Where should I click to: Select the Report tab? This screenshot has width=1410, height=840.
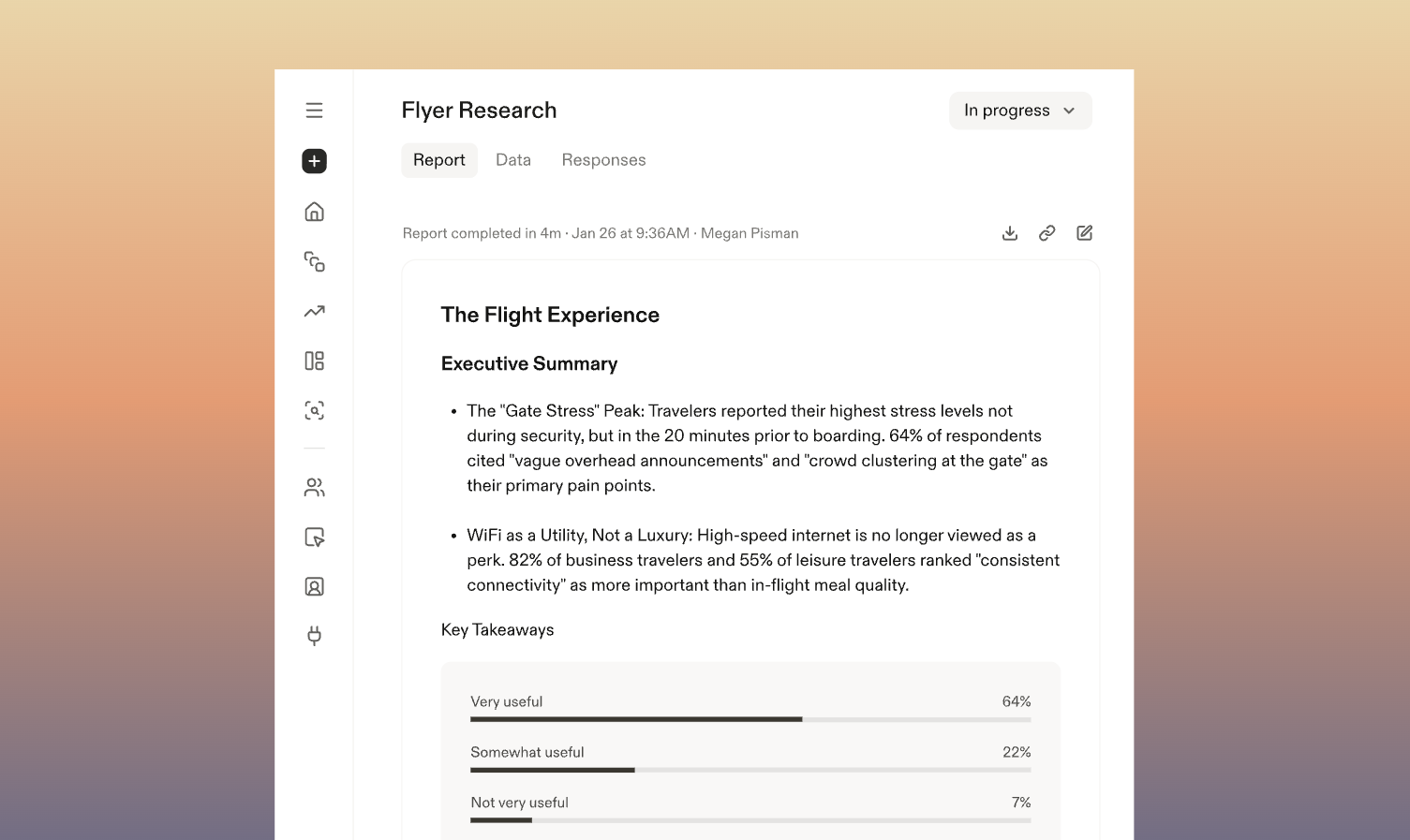pyautogui.click(x=438, y=160)
